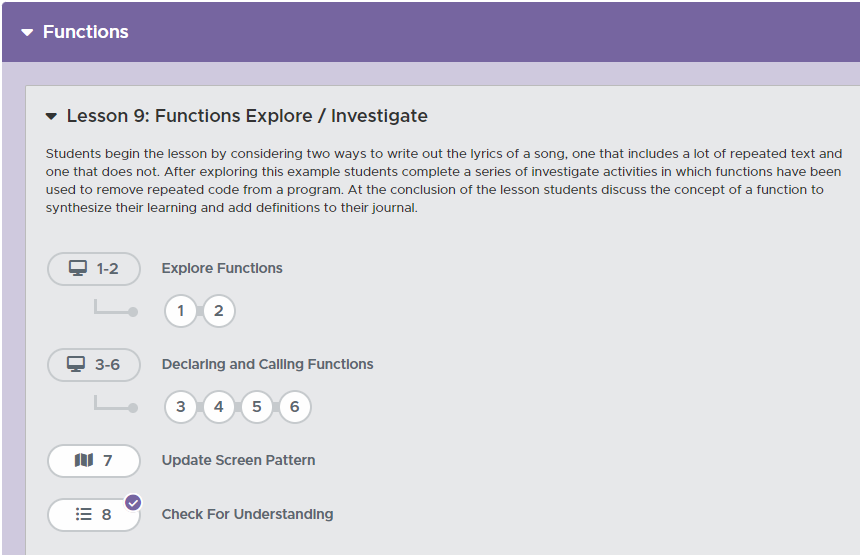Click the Functions unit title text
The image size is (860, 555).
[x=86, y=32]
